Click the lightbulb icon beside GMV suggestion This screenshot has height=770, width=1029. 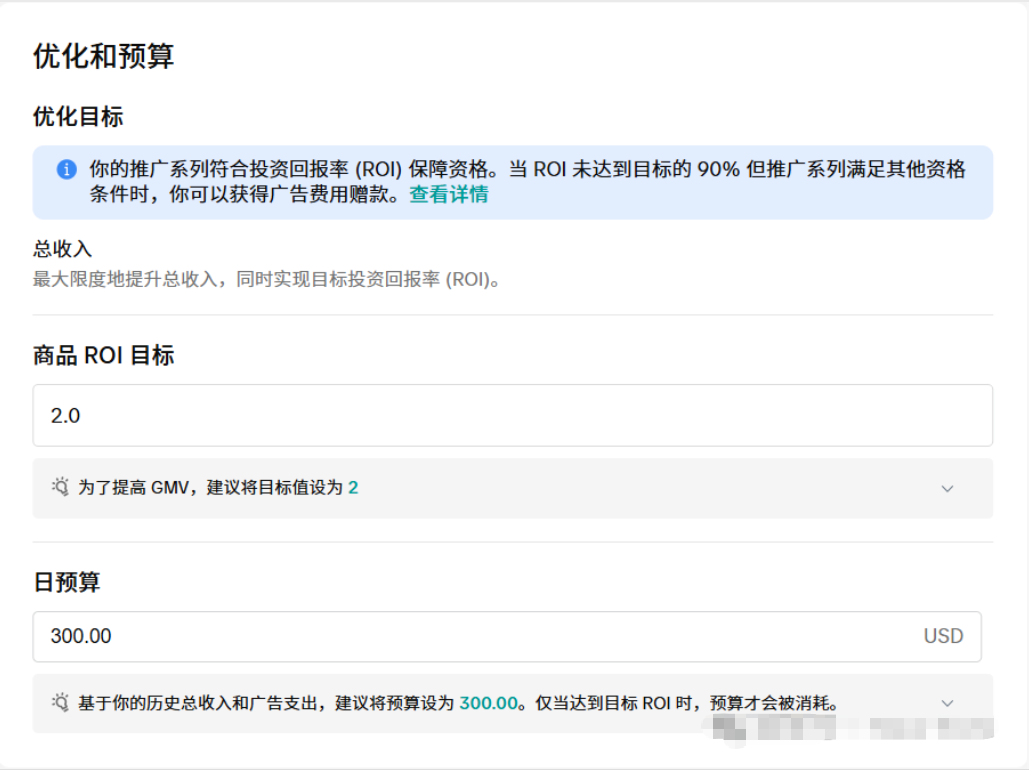[x=60, y=487]
